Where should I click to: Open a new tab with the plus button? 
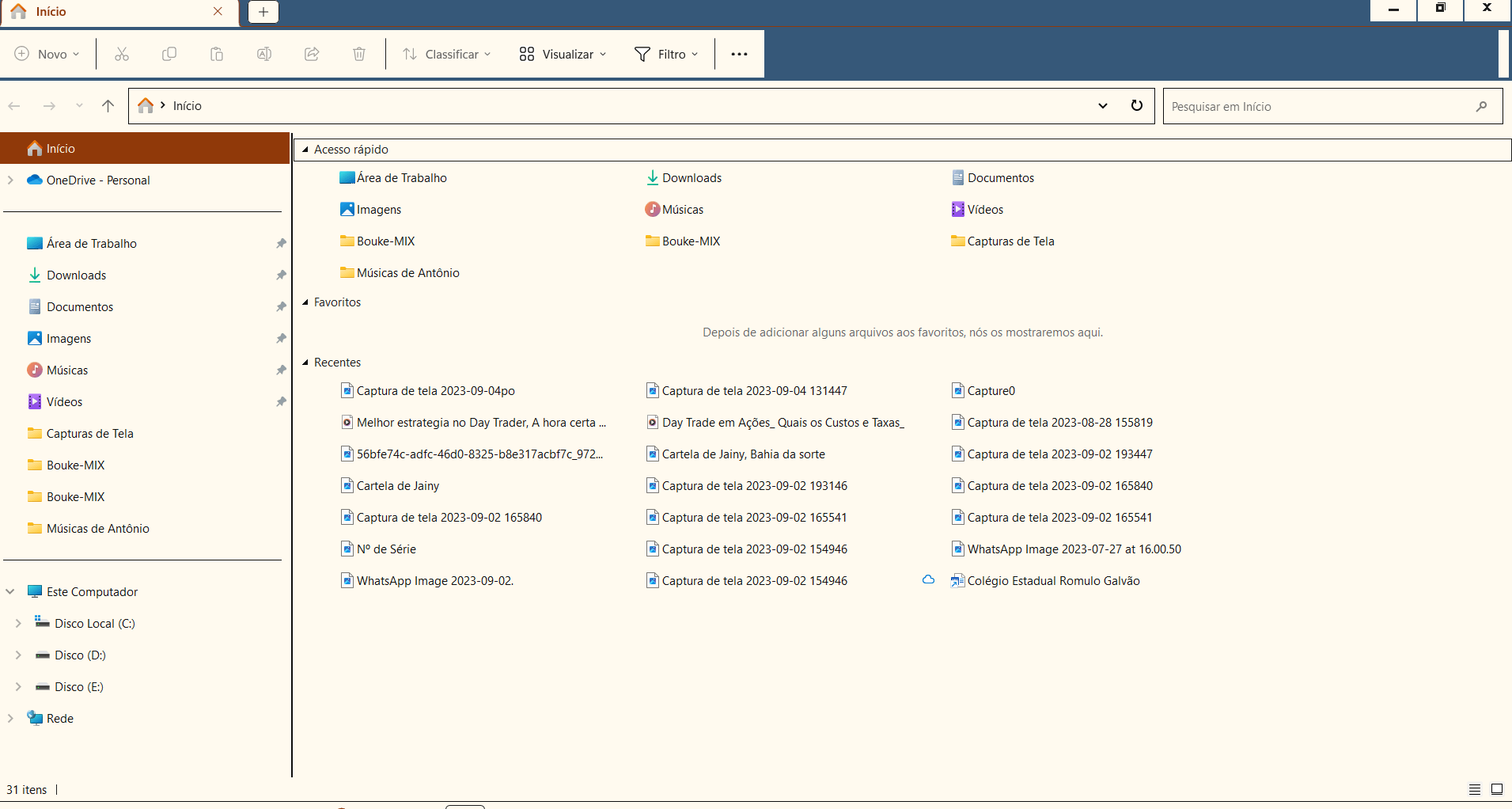point(263,11)
